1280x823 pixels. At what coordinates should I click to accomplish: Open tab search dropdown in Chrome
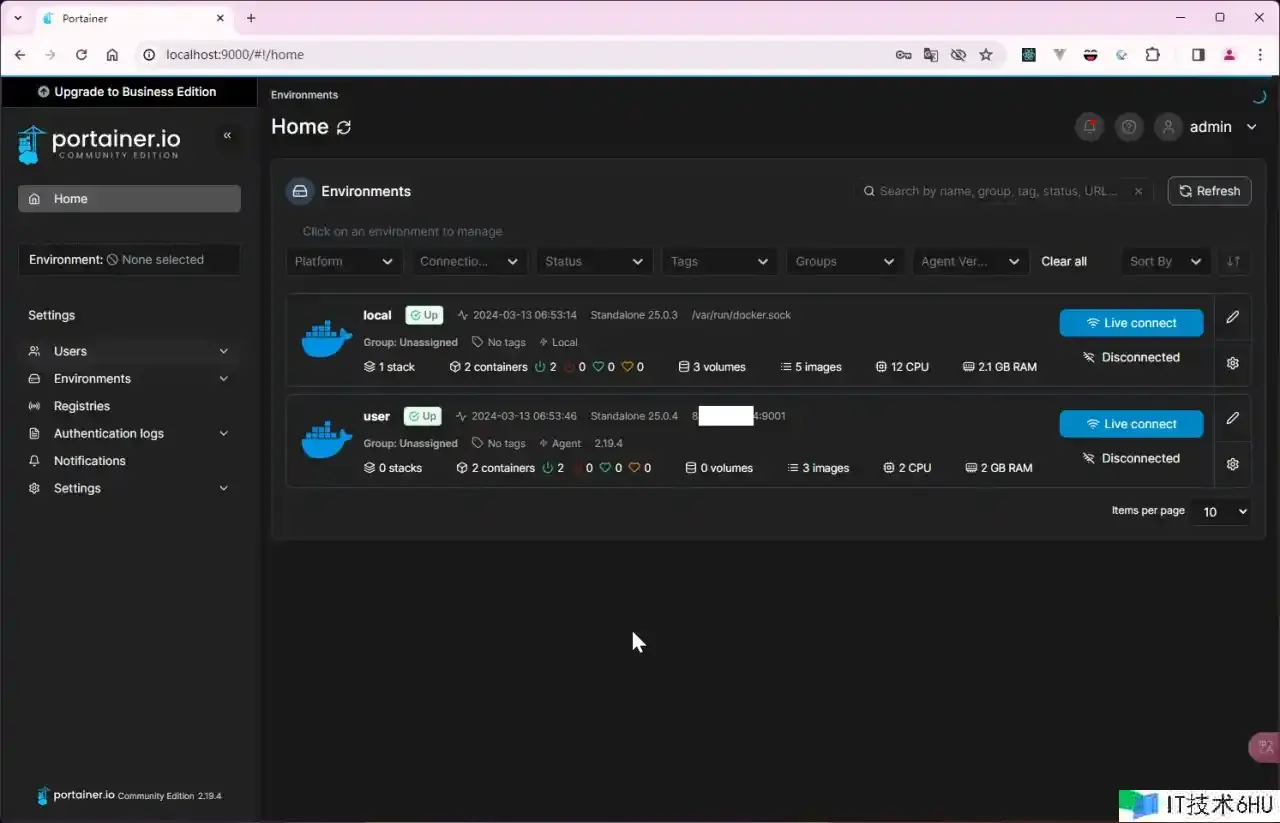[x=18, y=18]
